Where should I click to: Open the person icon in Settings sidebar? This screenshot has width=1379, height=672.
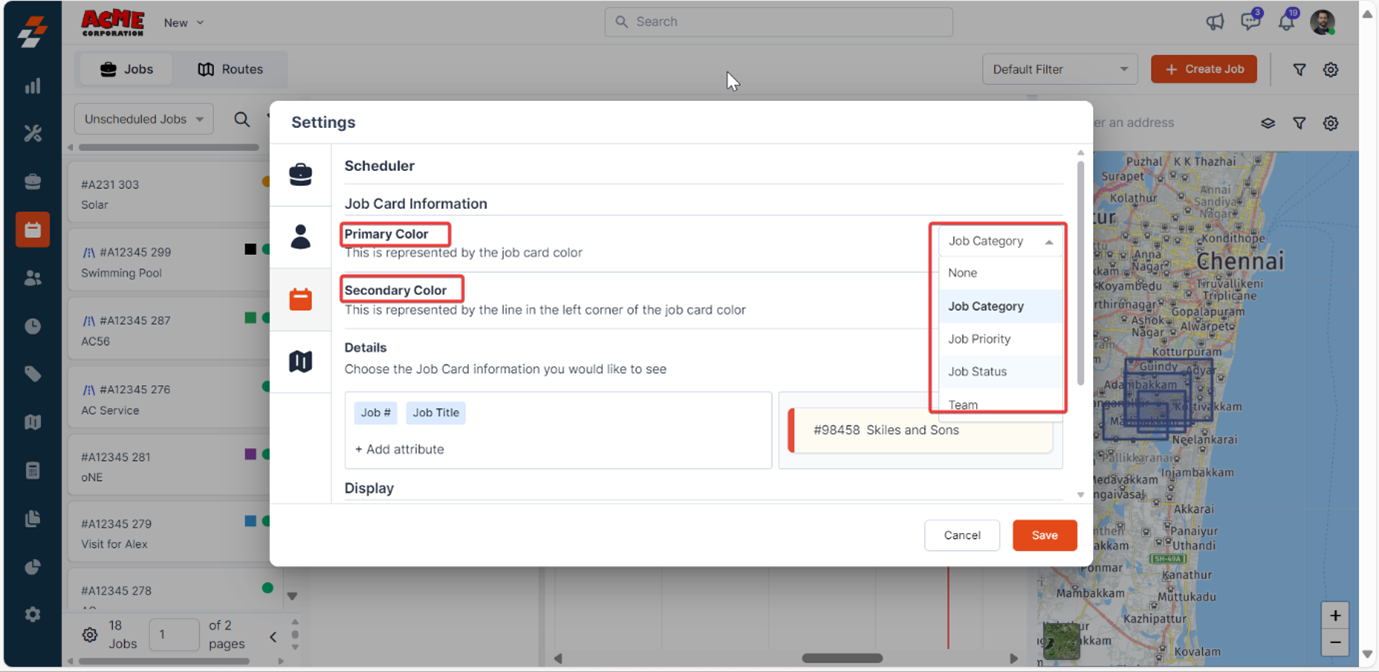coord(300,237)
